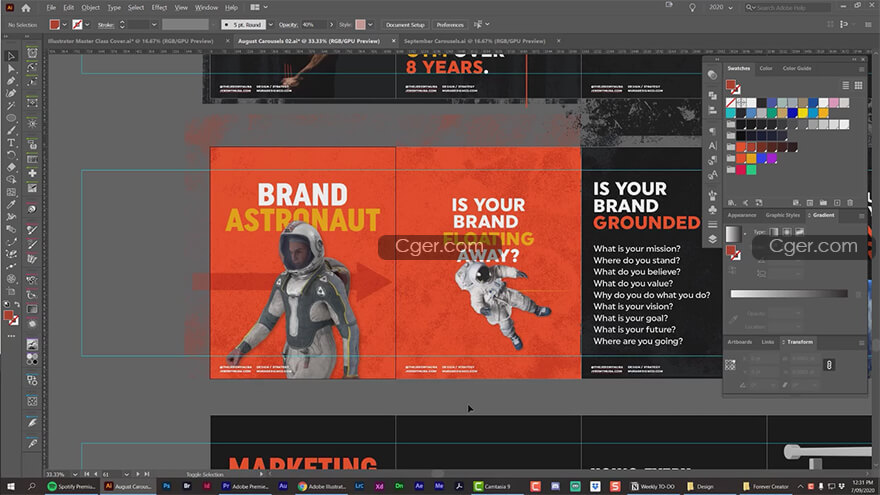Click the Document Setup button
Screen dimensions: 880x495
click(405, 25)
